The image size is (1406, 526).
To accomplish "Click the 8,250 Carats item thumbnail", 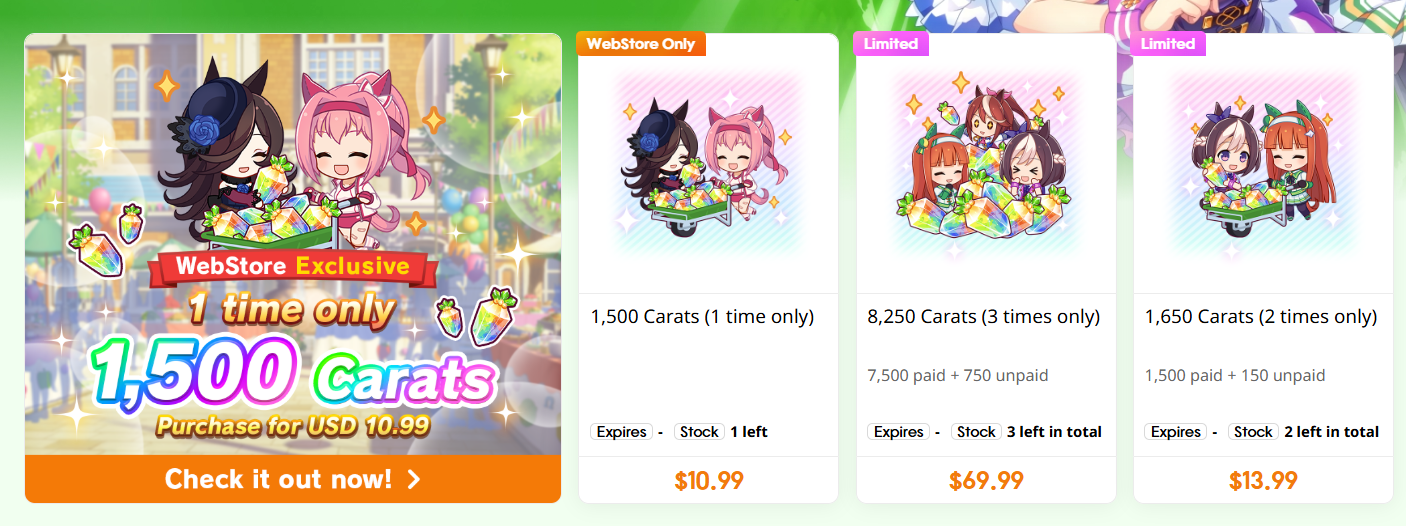I will [986, 163].
